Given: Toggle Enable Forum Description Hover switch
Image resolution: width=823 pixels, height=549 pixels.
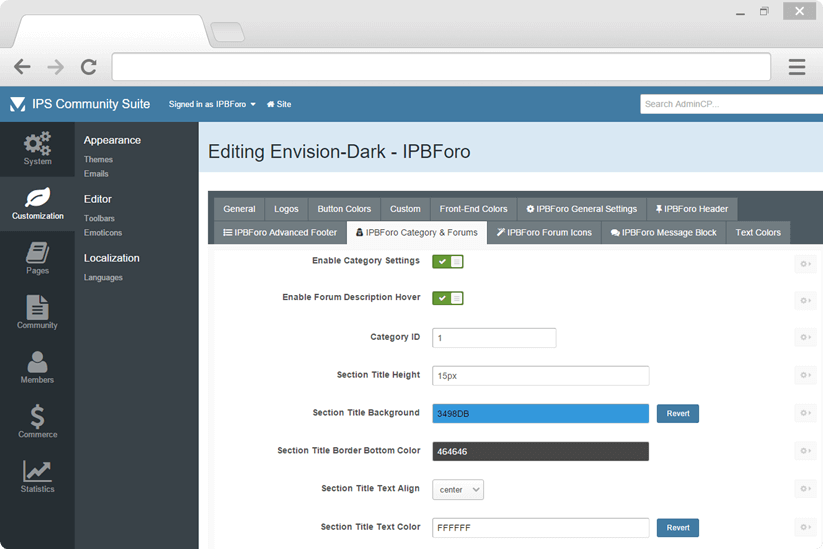Looking at the screenshot, I should pyautogui.click(x=448, y=298).
